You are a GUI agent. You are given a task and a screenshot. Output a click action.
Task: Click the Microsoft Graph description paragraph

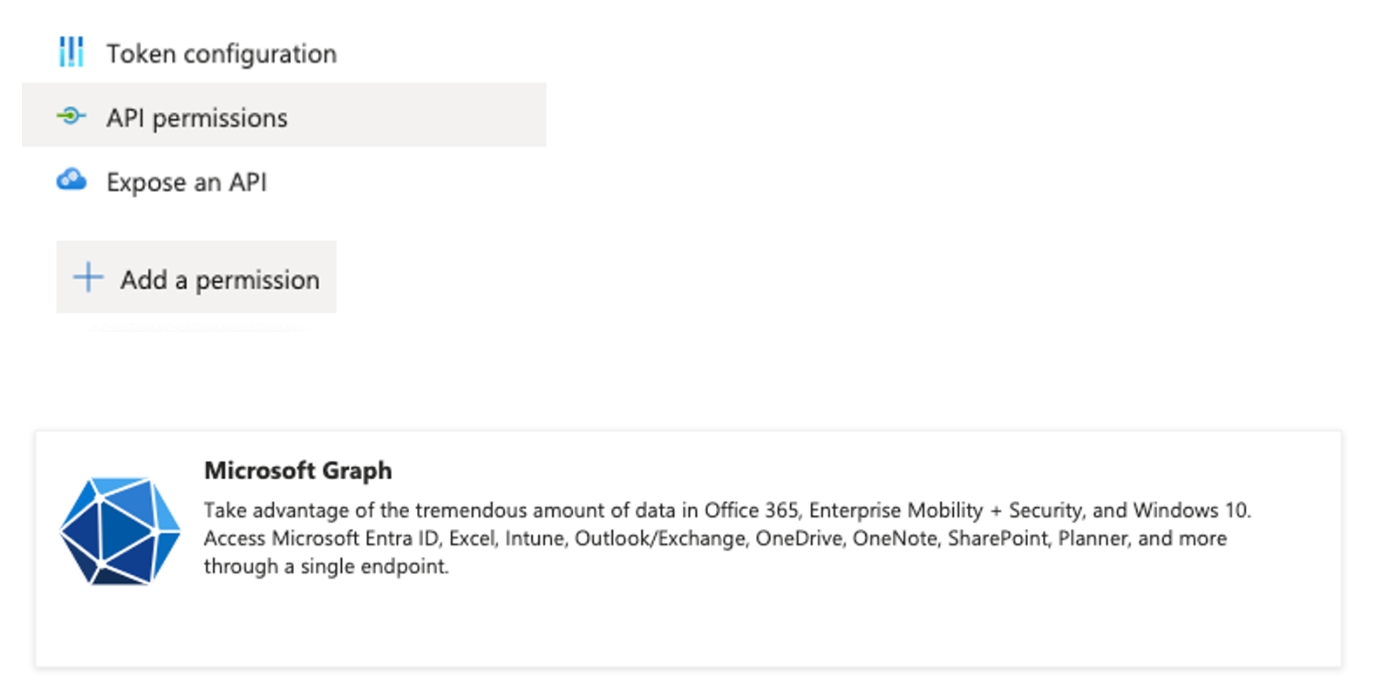click(x=727, y=538)
